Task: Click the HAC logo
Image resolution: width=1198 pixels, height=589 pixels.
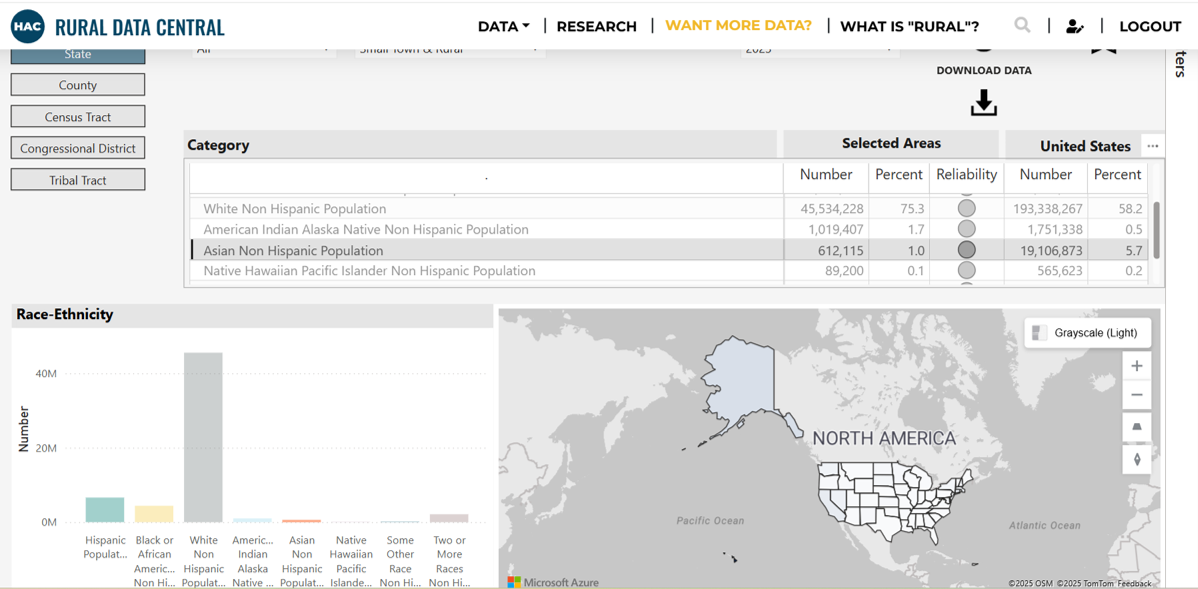Action: point(27,26)
